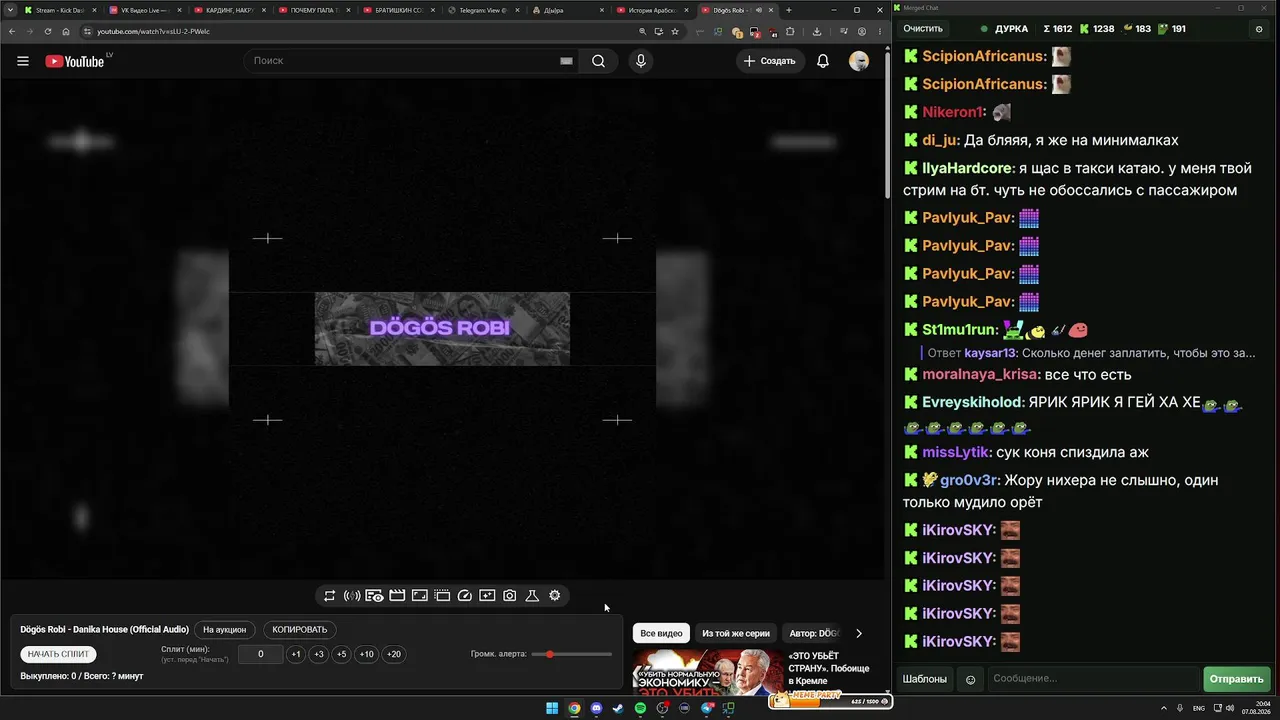Adjust the Громк. алерта volume slider
Image resolution: width=1280 pixels, height=720 pixels.
[x=572, y=654]
